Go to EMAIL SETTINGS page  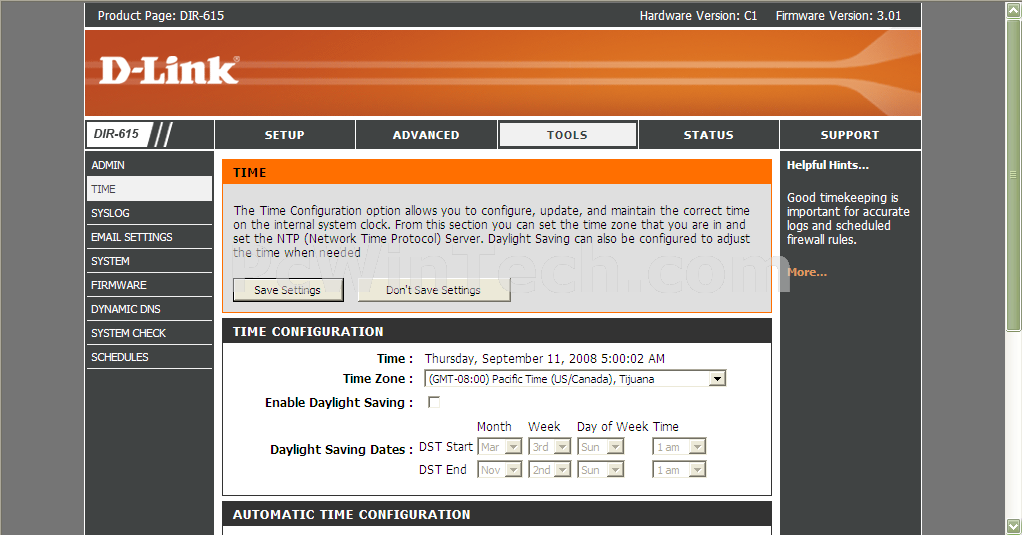(149, 237)
